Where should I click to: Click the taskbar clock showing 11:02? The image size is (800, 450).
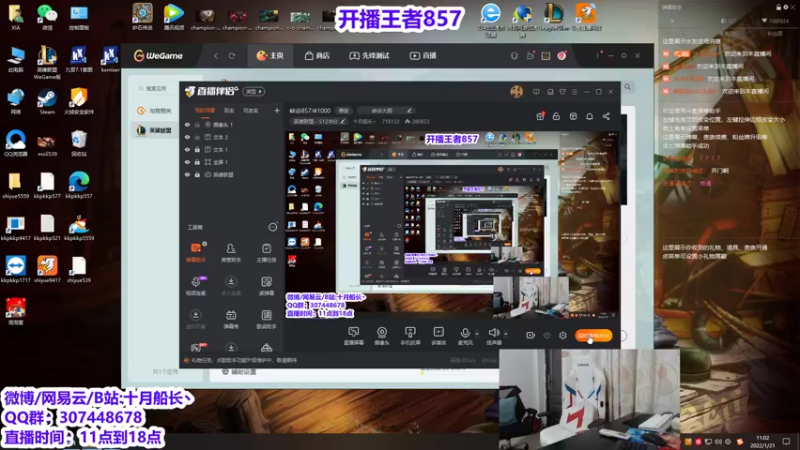[x=763, y=441]
